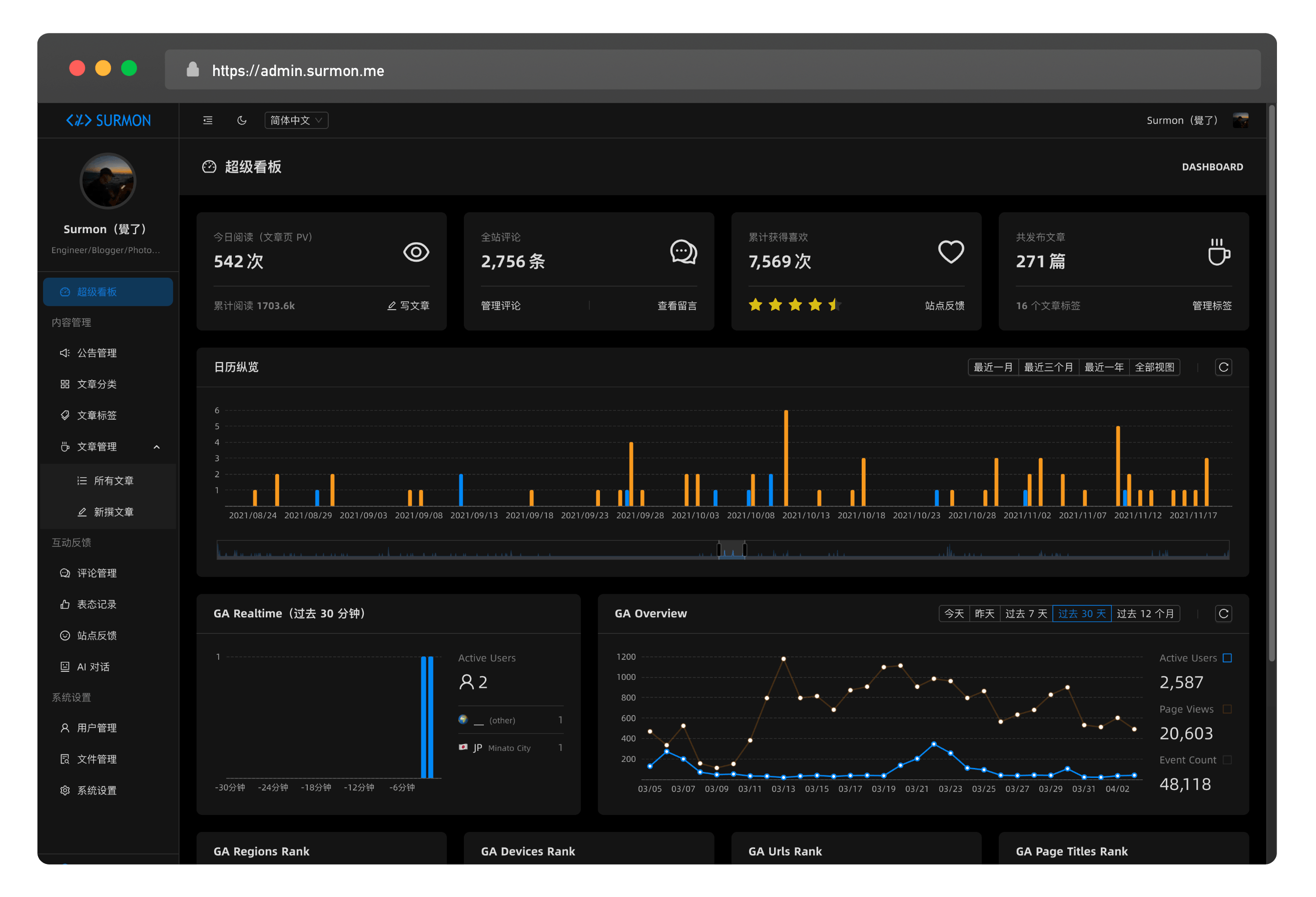Refresh the 日历纵览 calendar chart
Image resolution: width=1316 pixels, height=897 pixels.
tap(1223, 367)
